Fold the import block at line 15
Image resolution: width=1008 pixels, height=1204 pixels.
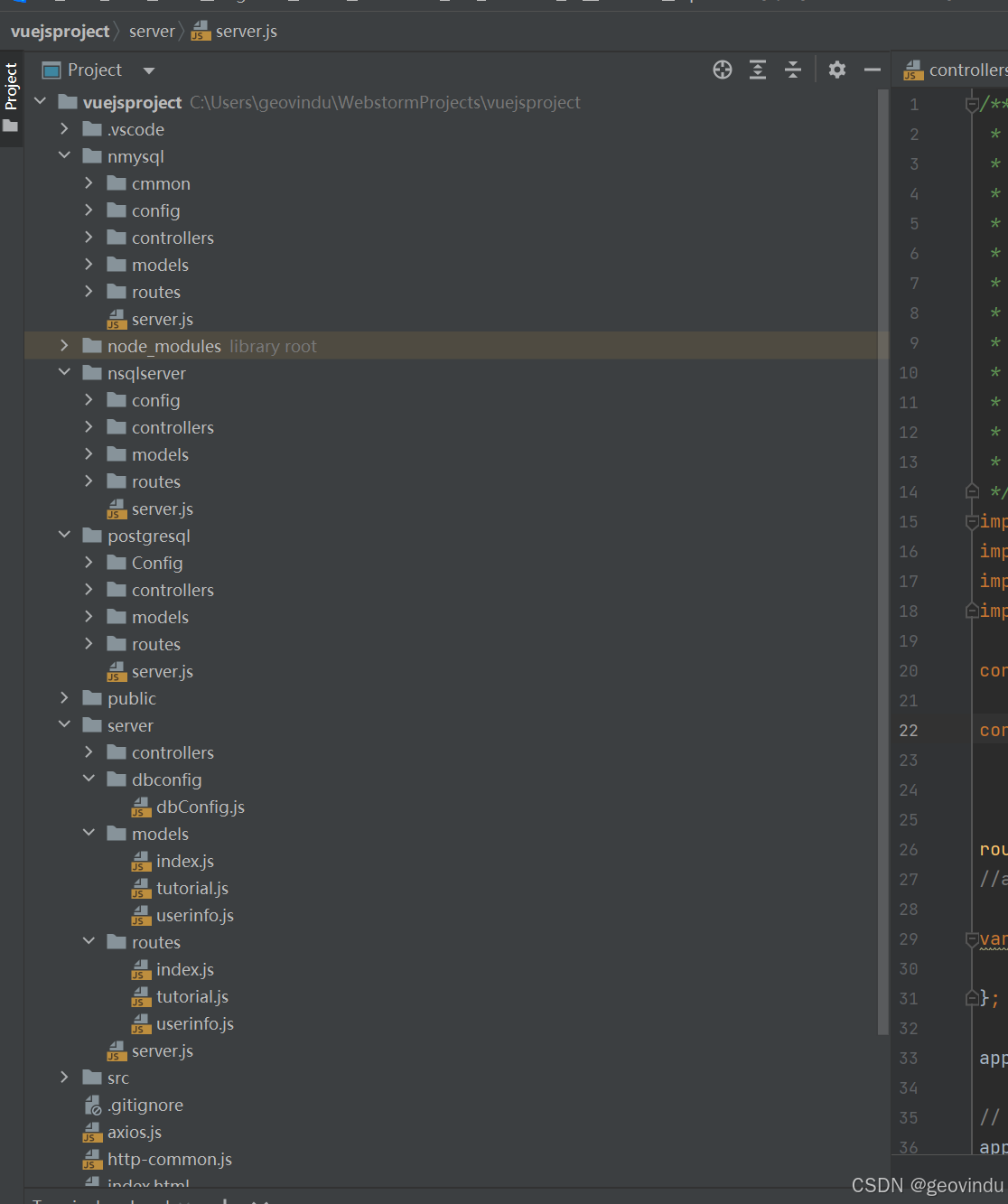click(x=972, y=521)
